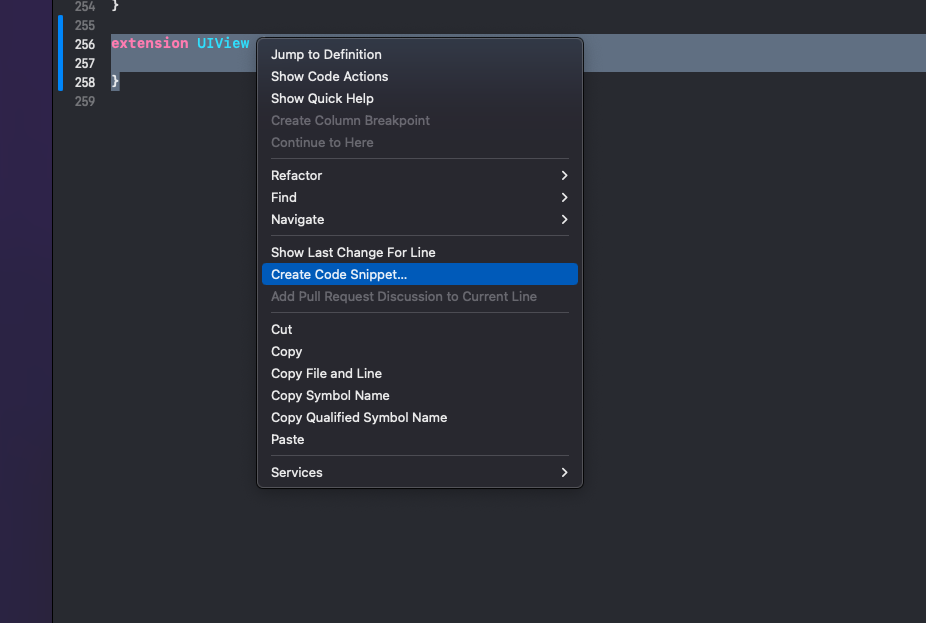Choose Create Code Snippet… option

click(x=419, y=274)
